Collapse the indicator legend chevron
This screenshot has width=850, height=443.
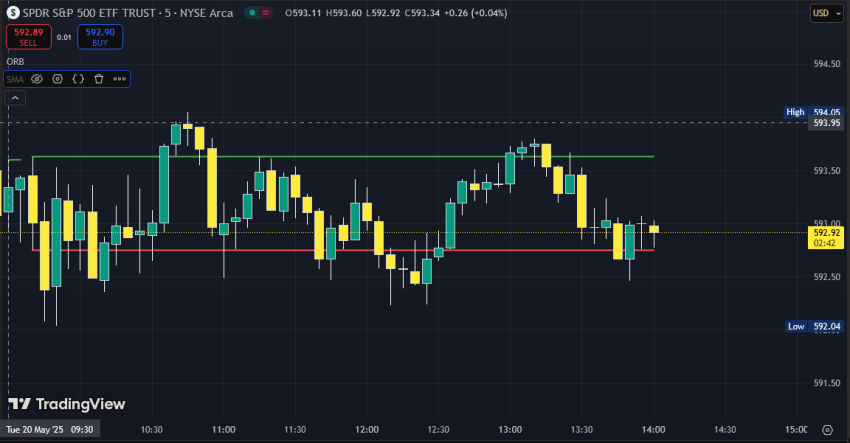click(x=15, y=98)
